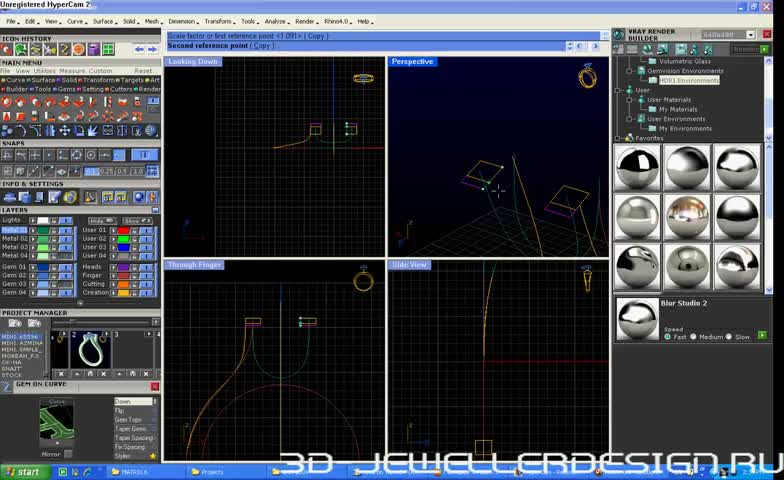Open the Surface menu in menu bar

104,22
